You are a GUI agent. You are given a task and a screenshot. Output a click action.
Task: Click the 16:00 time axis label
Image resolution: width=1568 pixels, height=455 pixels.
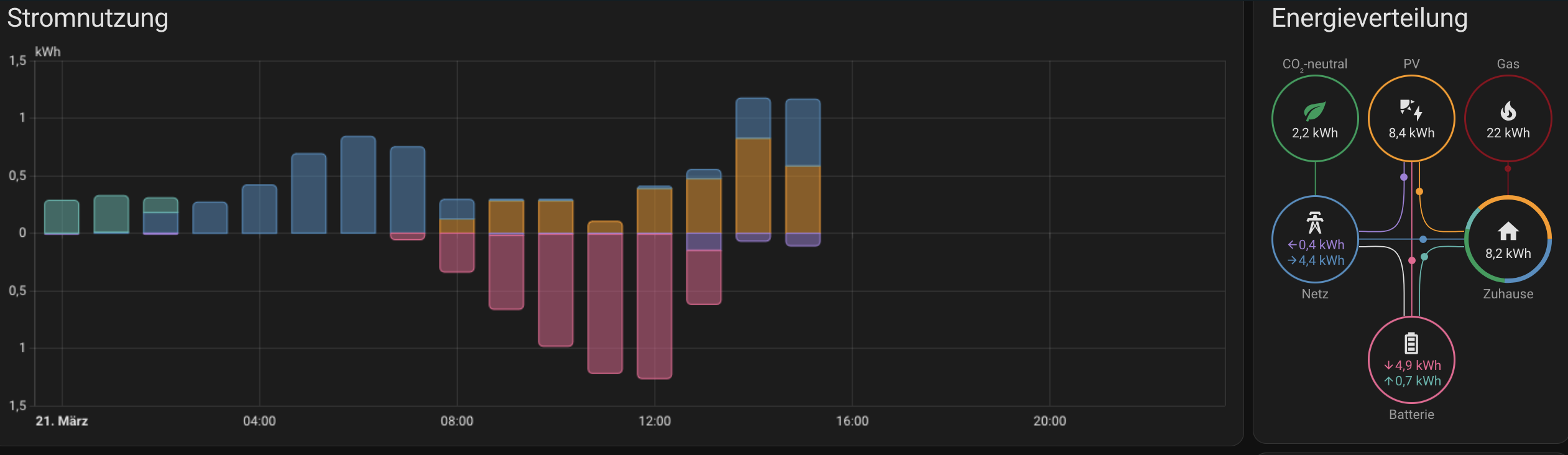point(852,421)
